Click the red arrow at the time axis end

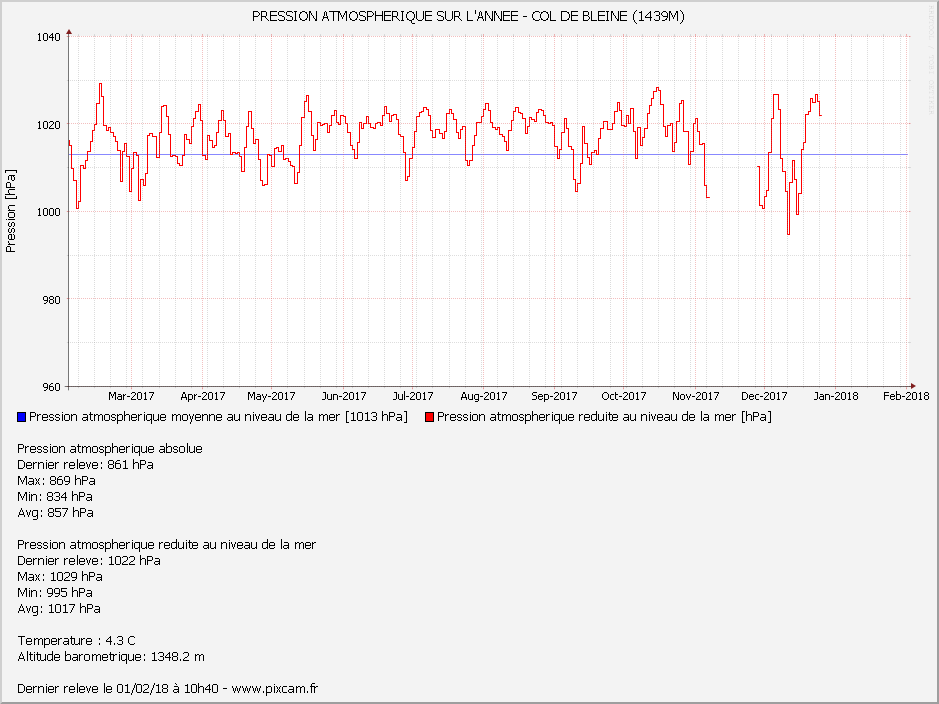(912, 386)
